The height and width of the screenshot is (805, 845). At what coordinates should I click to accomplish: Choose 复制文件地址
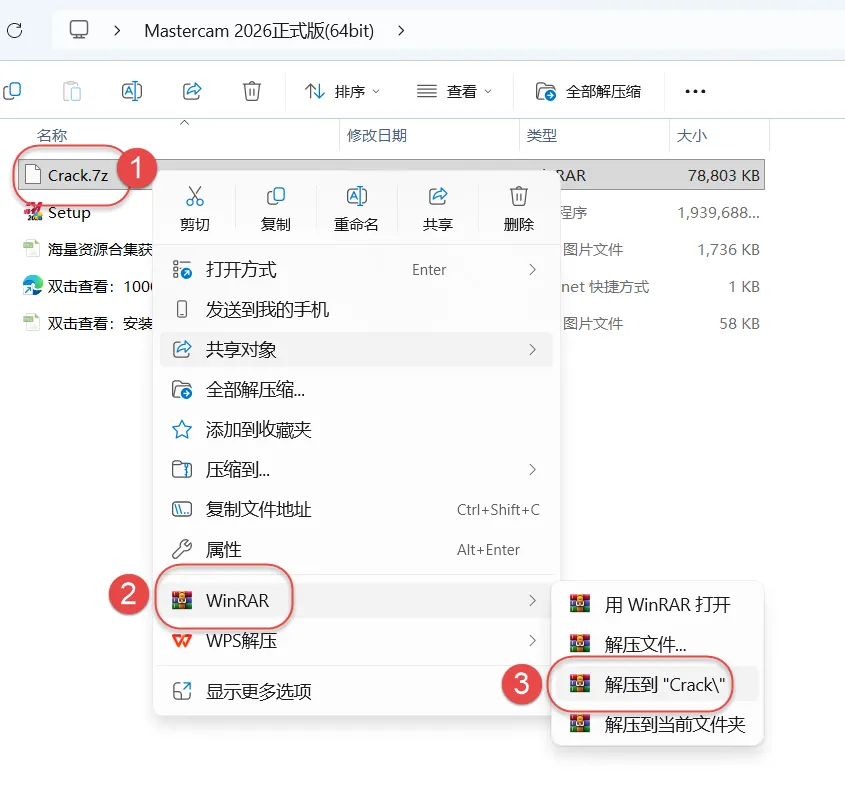(x=356, y=510)
